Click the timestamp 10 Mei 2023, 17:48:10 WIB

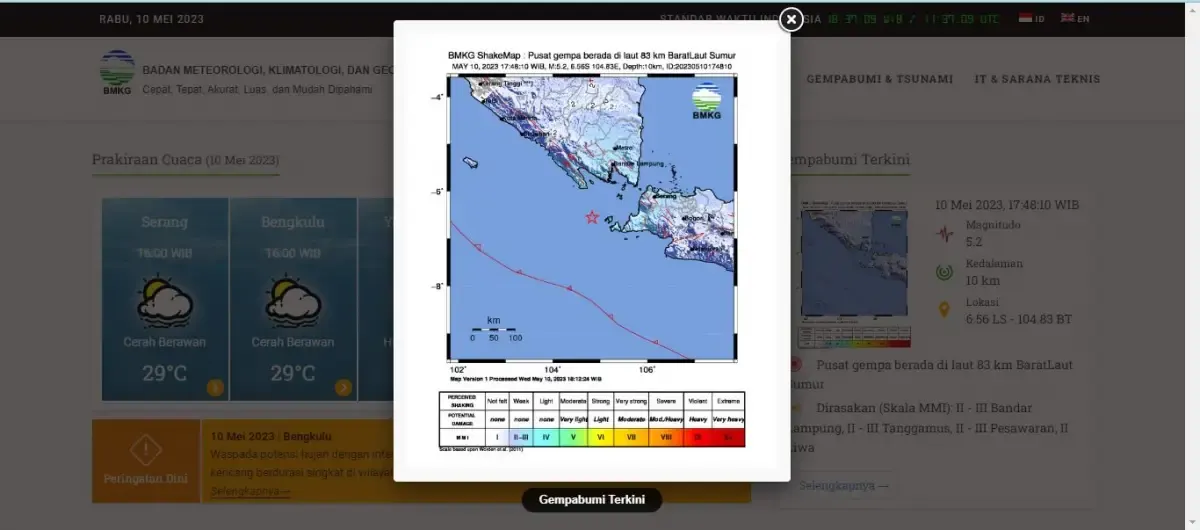tap(1007, 205)
